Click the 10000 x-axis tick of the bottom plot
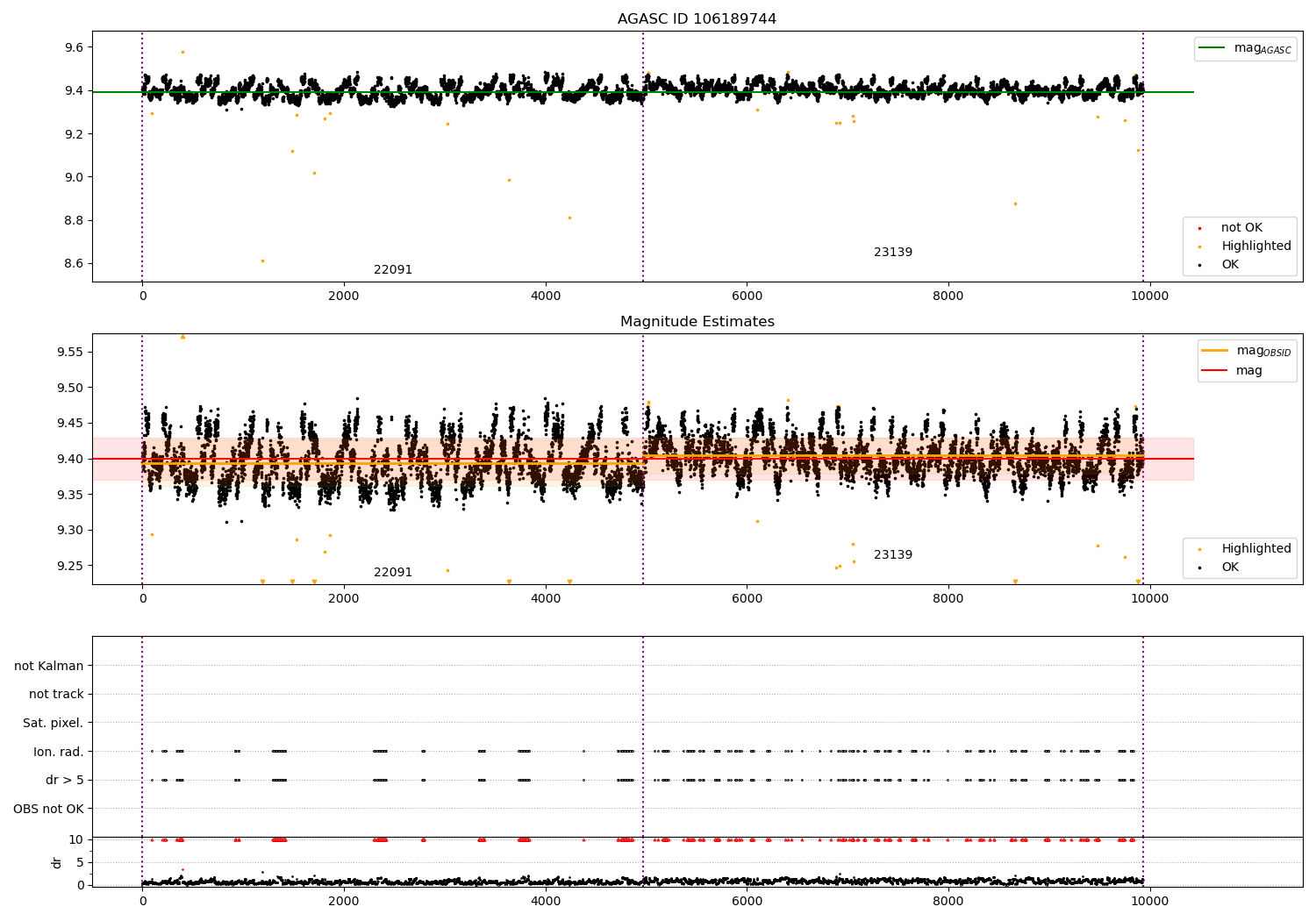The image size is (1316, 921). (x=1149, y=901)
